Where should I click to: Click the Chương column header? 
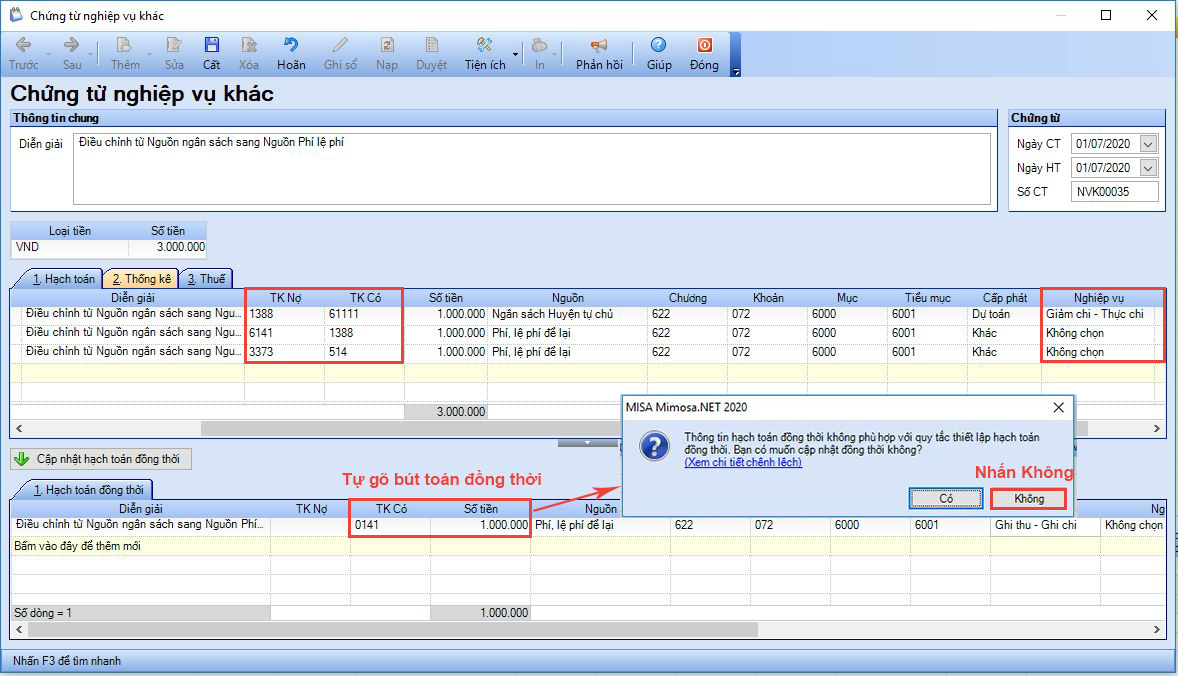coord(687,298)
